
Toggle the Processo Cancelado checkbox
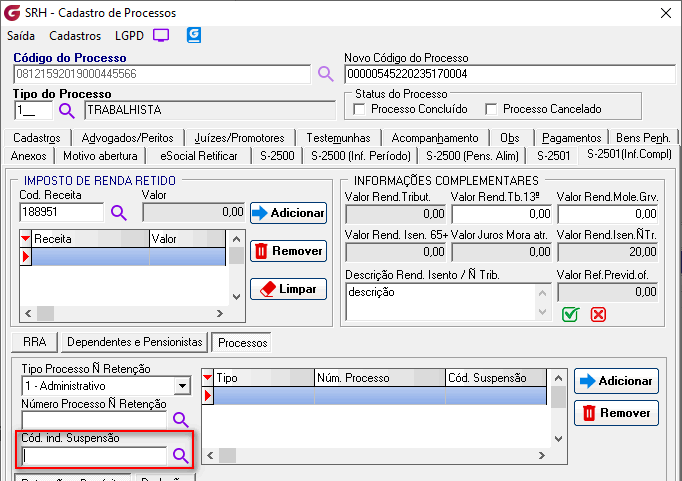pos(491,109)
